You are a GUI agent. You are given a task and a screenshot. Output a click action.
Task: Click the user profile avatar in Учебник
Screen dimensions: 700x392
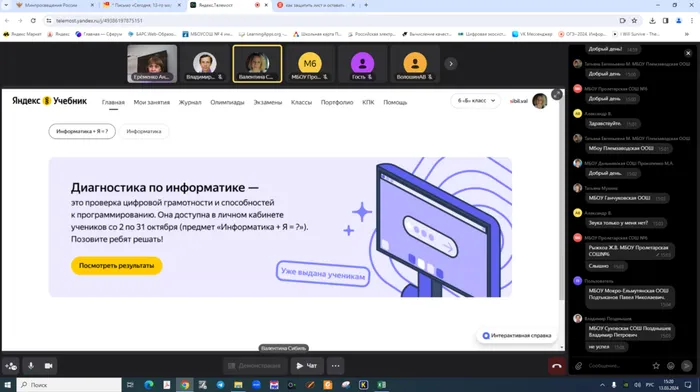[540, 101]
